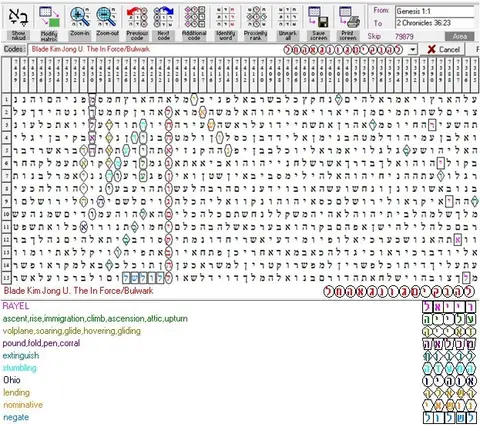Select the ascent,rise,immigration code entry
Screen dimensions: 480x425
click(x=95, y=319)
